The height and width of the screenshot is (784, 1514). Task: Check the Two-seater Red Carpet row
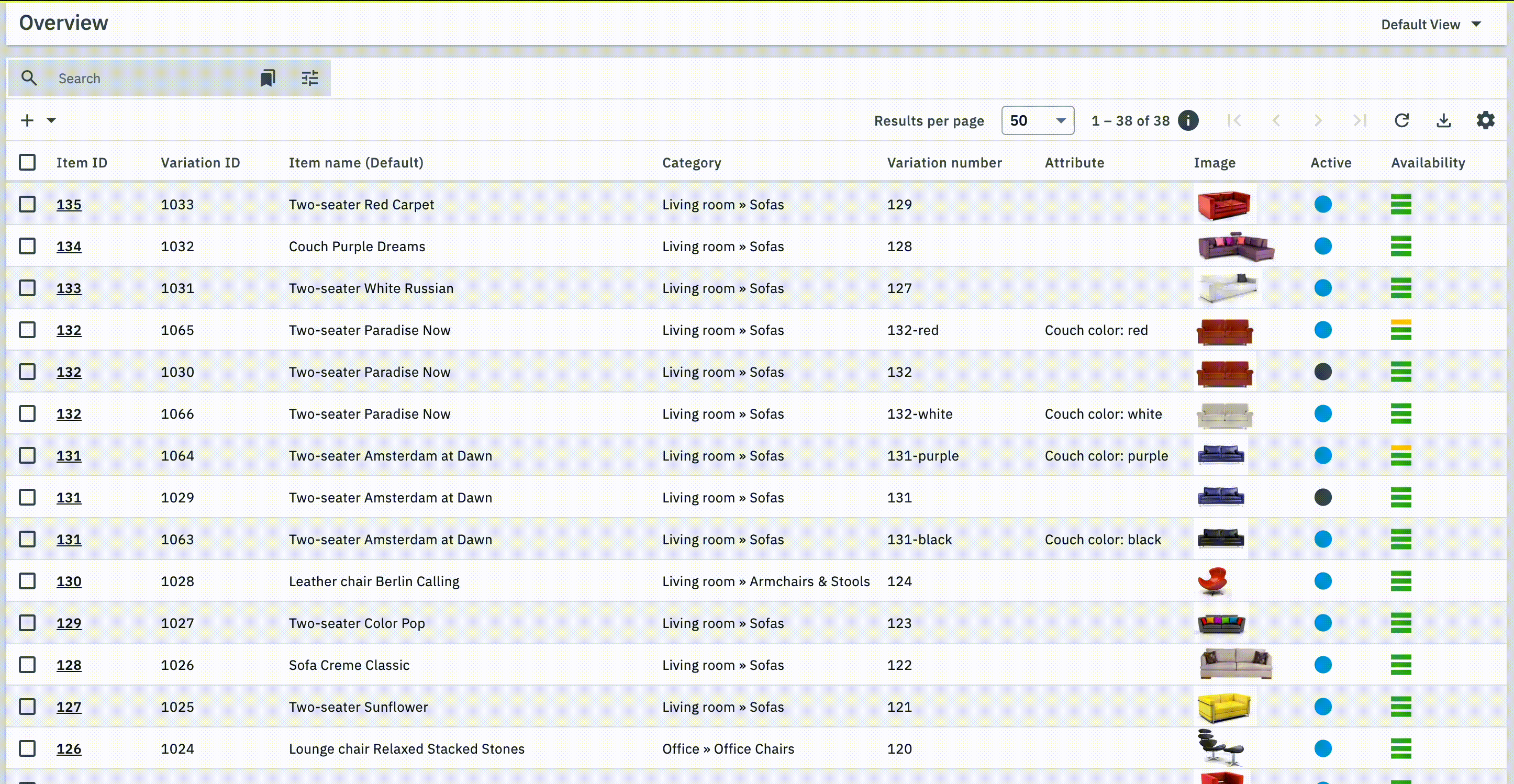click(x=27, y=205)
